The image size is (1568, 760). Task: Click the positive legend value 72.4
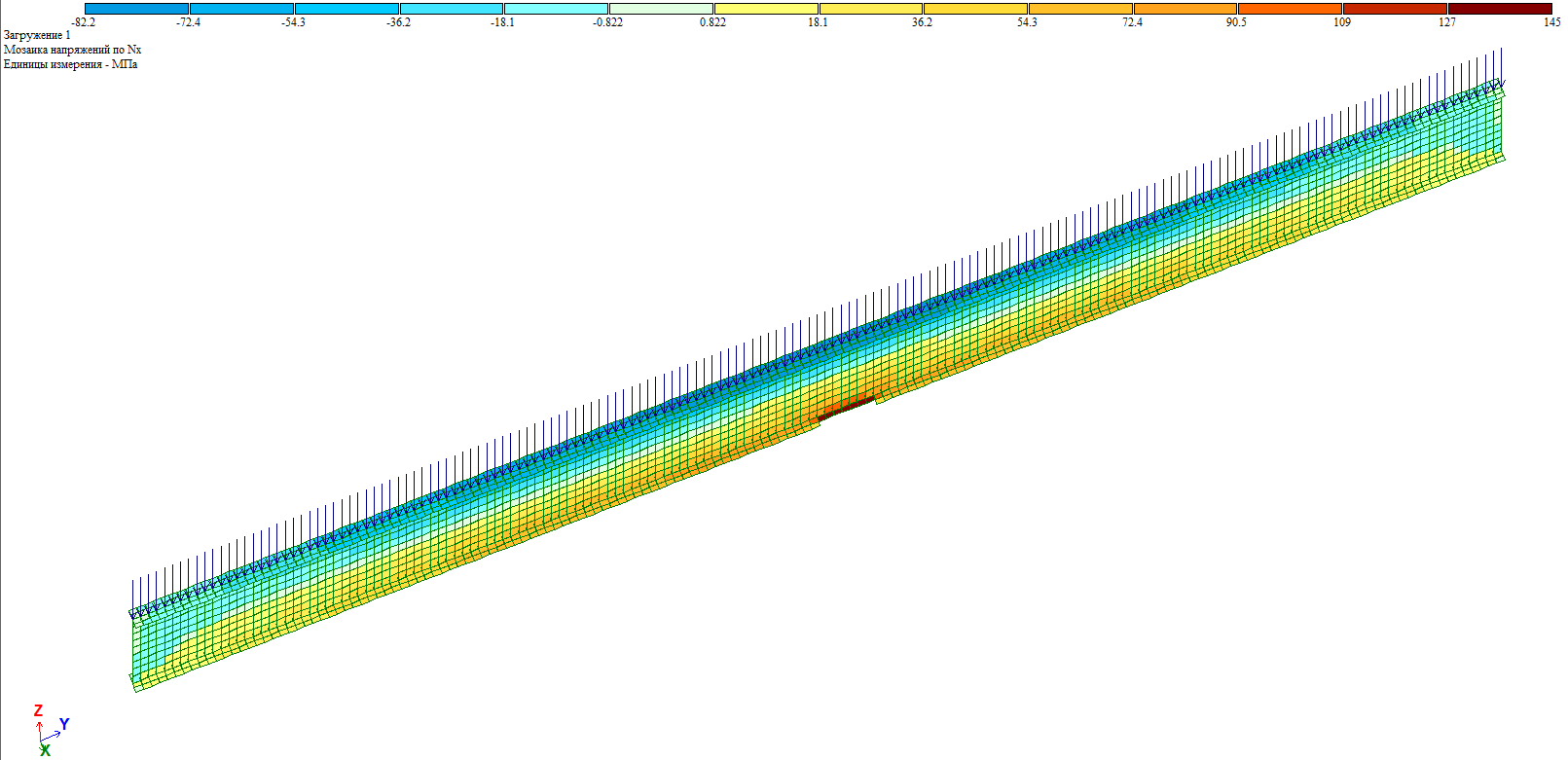click(x=1132, y=22)
